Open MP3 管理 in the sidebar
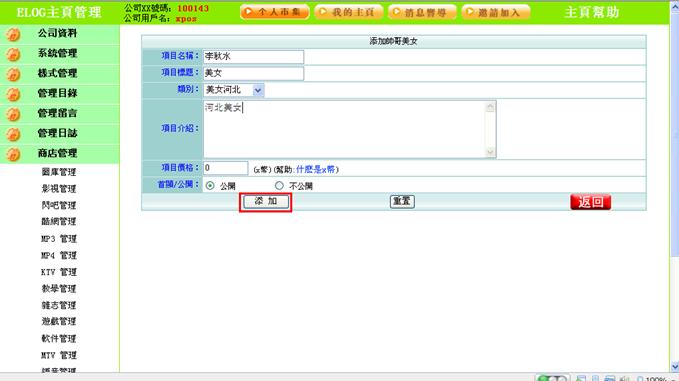Image resolution: width=679 pixels, height=381 pixels. click(59, 239)
